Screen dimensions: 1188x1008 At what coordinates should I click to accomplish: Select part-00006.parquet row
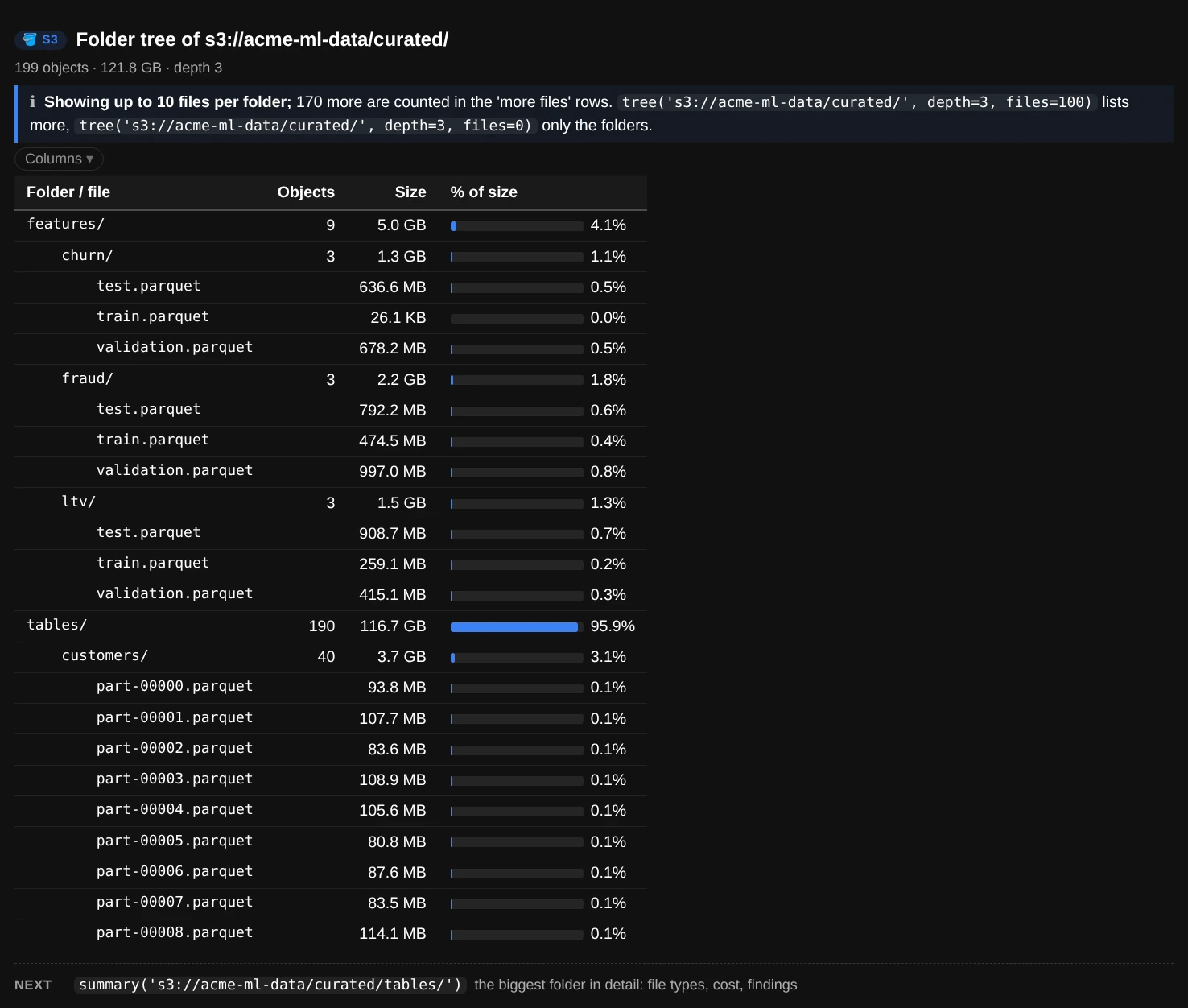pyautogui.click(x=331, y=873)
